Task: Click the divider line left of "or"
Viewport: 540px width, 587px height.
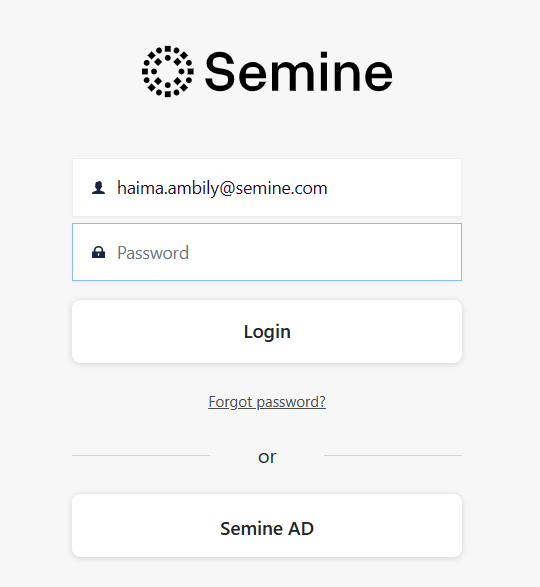Action: 141,456
